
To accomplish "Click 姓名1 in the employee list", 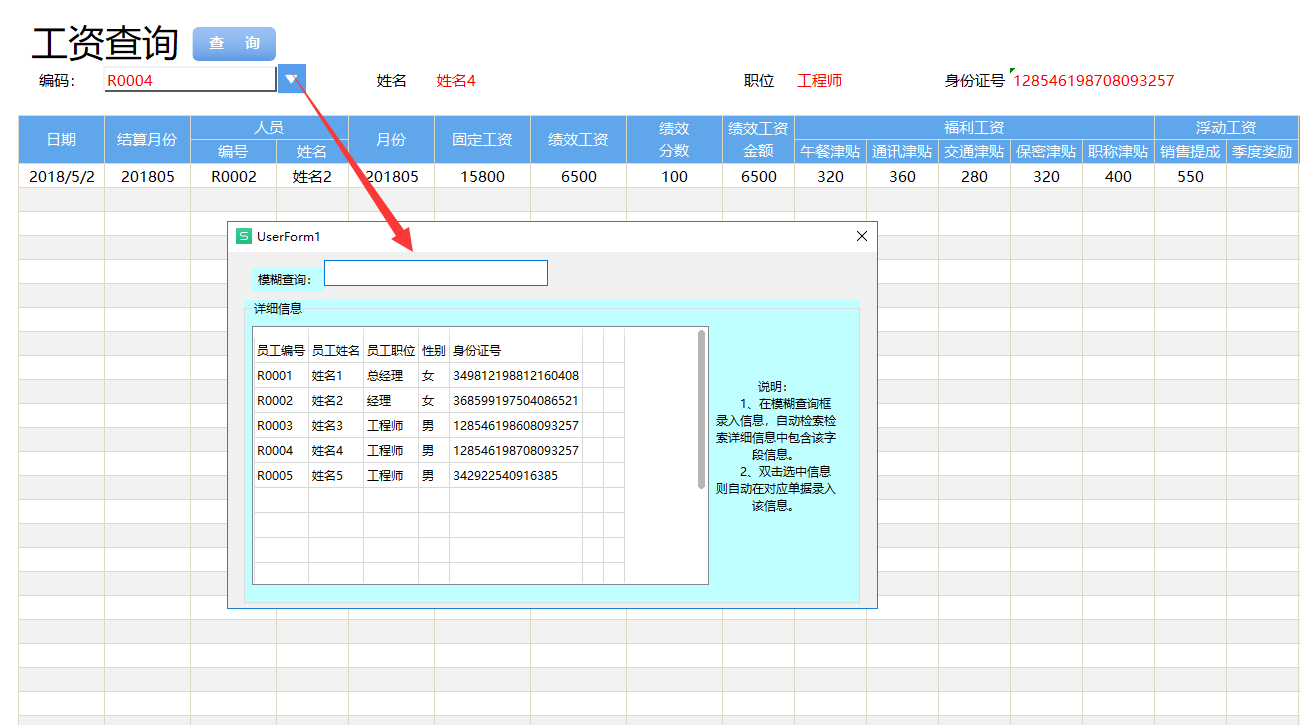I will coord(327,376).
